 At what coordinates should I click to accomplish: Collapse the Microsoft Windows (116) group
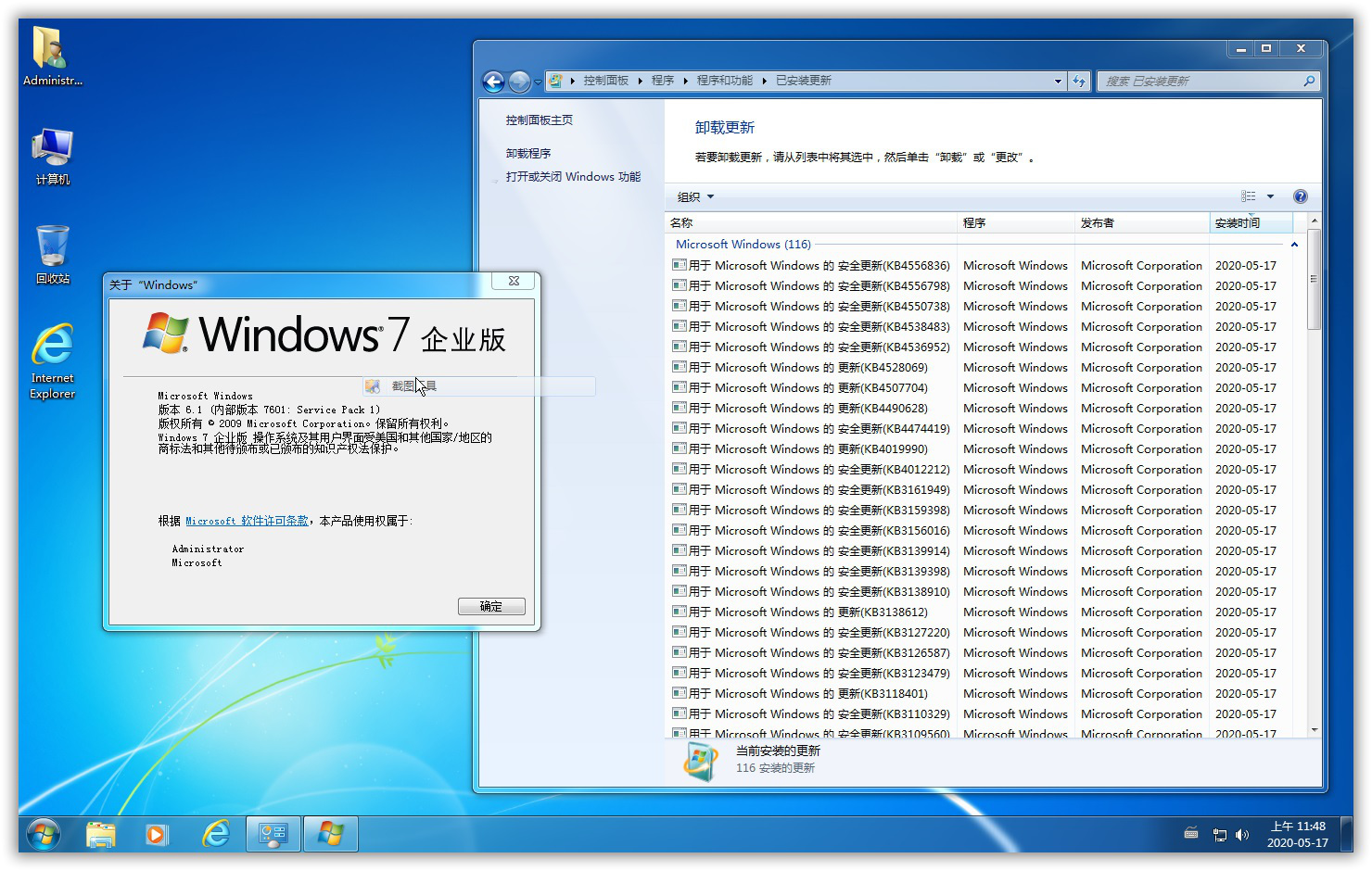(x=1294, y=245)
